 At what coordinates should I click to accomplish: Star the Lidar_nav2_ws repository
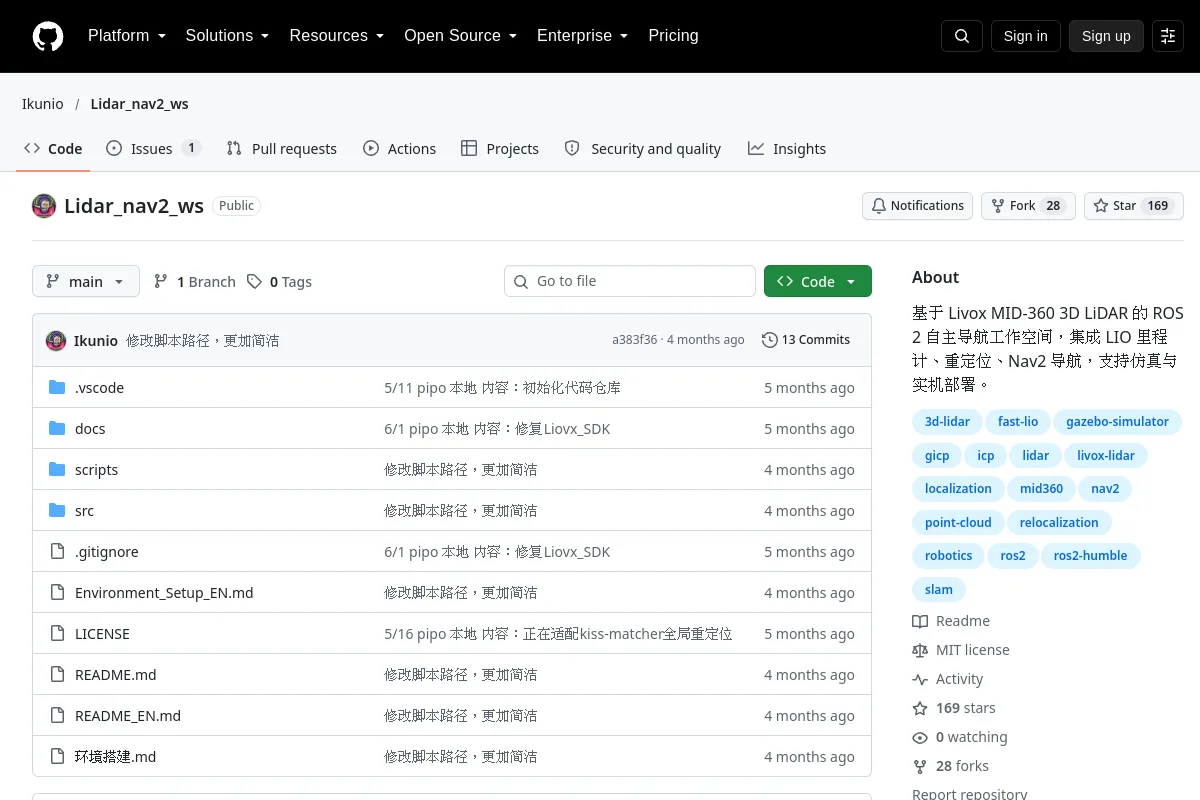tap(1134, 206)
